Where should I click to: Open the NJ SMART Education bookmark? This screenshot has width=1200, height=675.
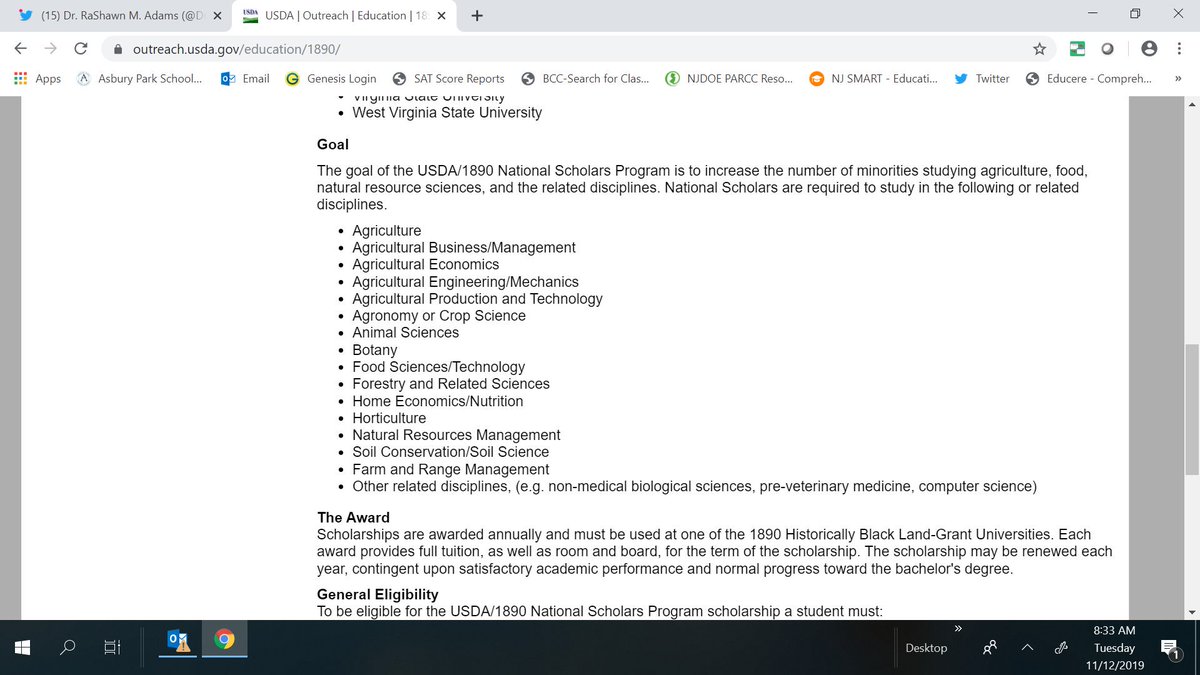coord(874,78)
